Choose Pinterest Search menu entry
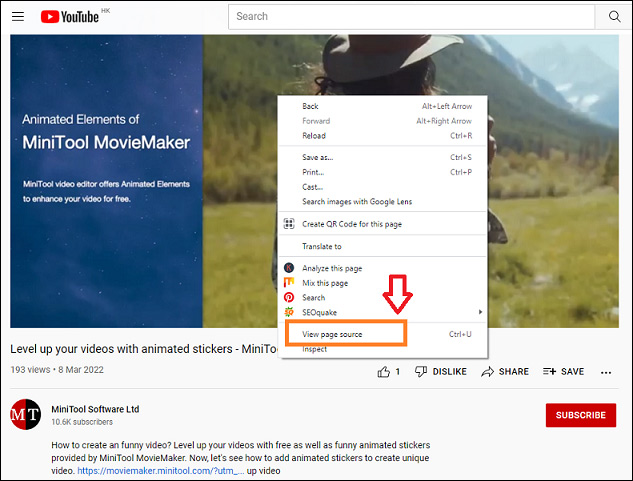 pyautogui.click(x=383, y=298)
